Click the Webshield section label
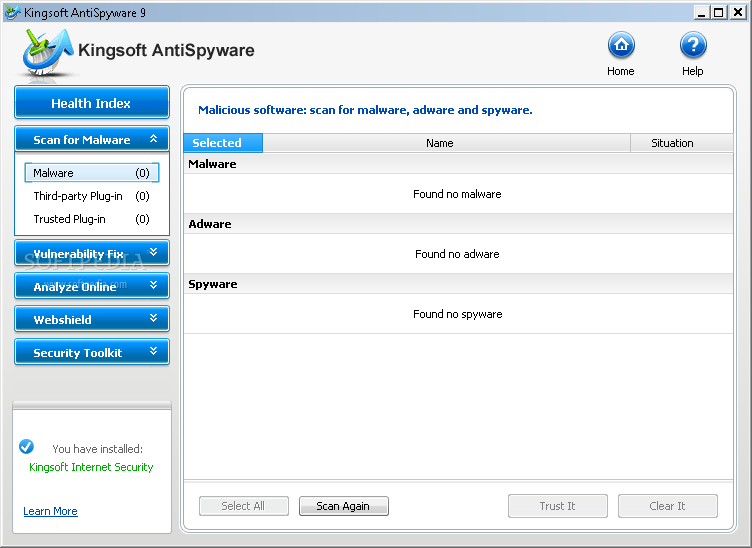This screenshot has width=752, height=548. (62, 320)
